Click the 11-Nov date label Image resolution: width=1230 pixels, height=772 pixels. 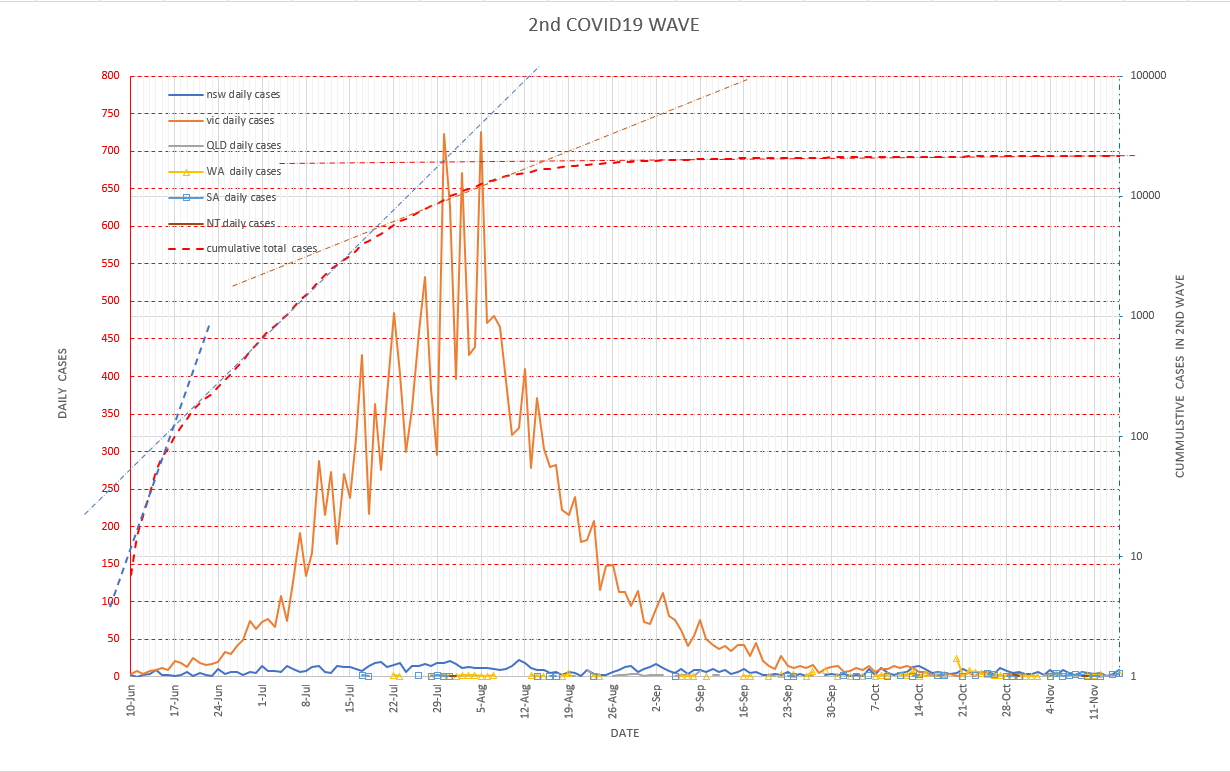1095,702
